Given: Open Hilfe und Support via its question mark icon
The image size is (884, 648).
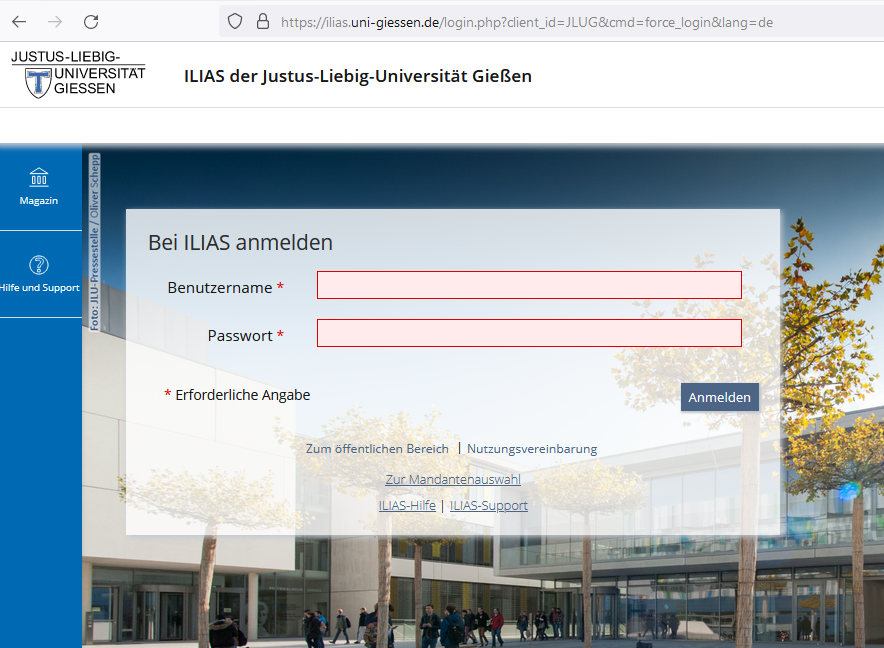Looking at the screenshot, I should click(x=38, y=266).
